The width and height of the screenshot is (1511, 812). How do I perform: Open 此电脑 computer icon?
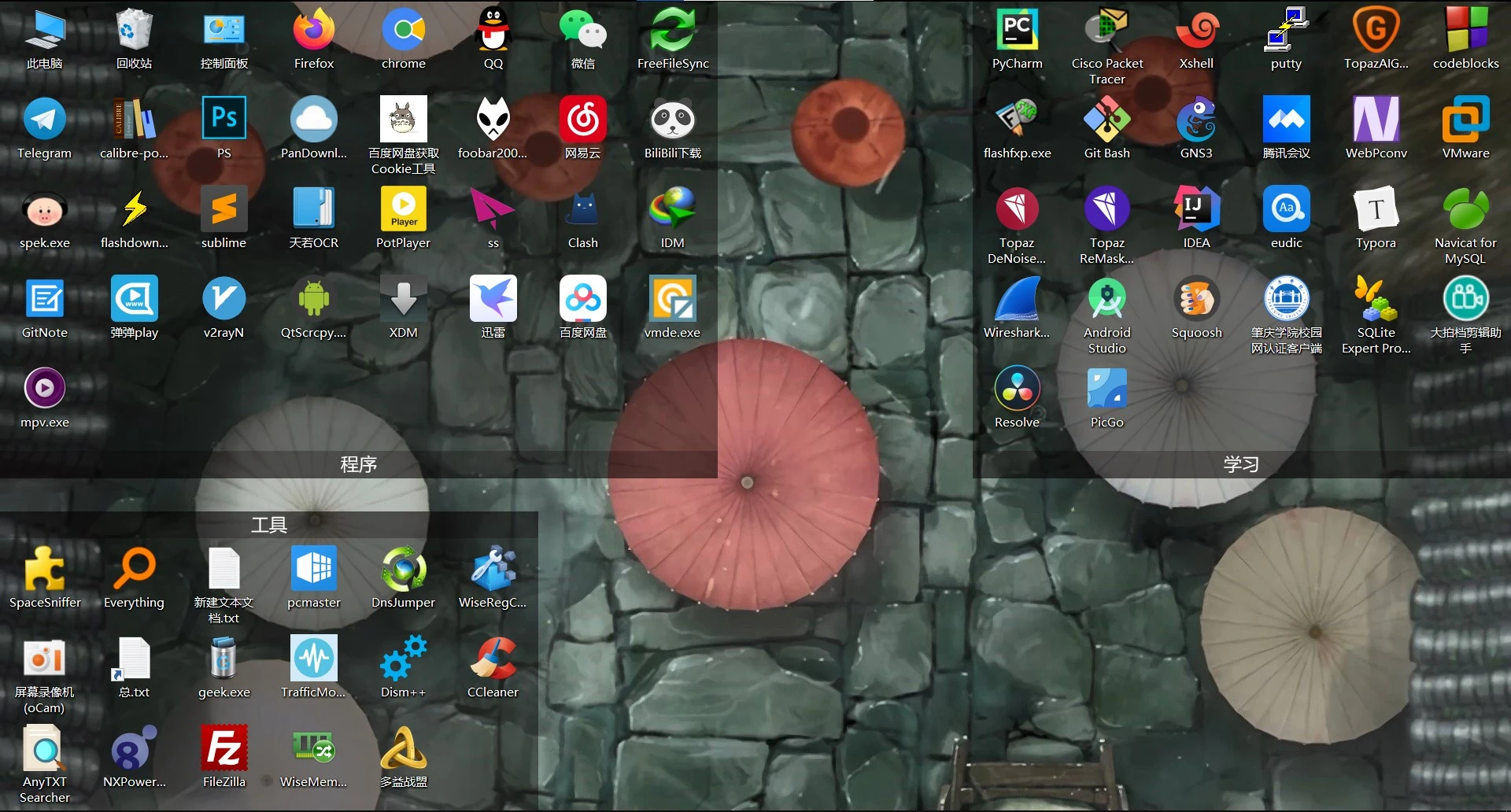45,30
